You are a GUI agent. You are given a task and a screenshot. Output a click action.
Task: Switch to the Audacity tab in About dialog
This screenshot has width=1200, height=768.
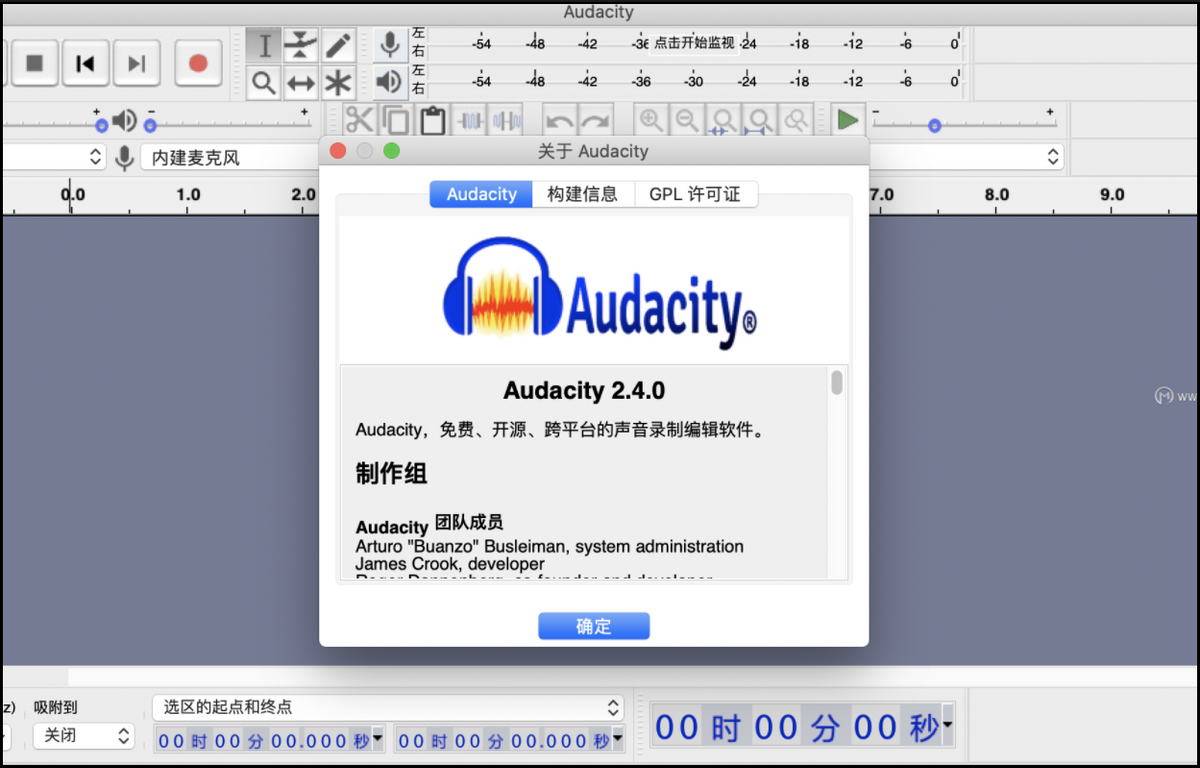[481, 194]
